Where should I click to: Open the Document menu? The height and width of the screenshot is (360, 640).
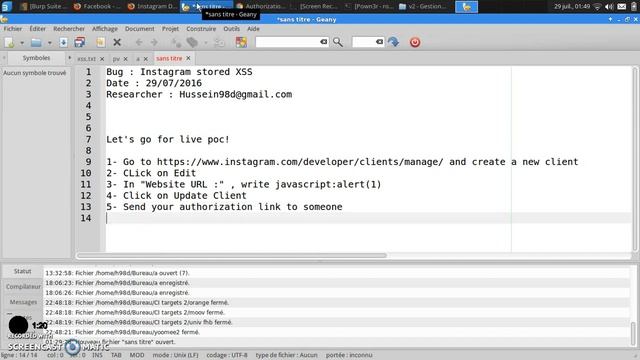tap(140, 29)
